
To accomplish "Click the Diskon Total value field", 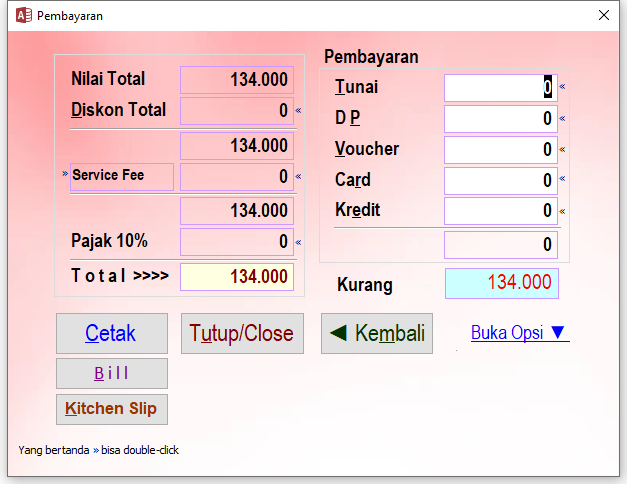I will [x=236, y=111].
